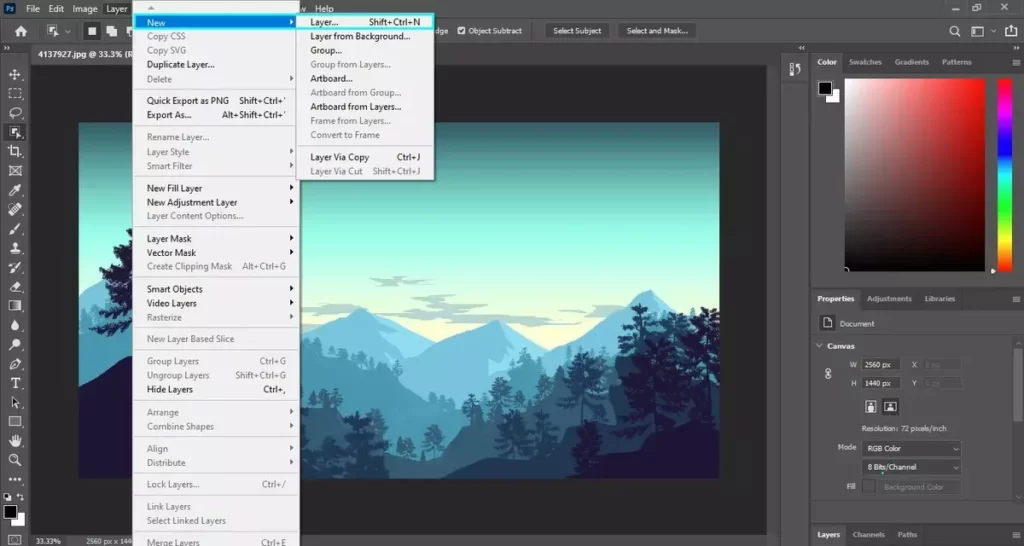Image resolution: width=1024 pixels, height=546 pixels.
Task: Open the tool preset picker dropdown arrow
Action: [x=68, y=31]
